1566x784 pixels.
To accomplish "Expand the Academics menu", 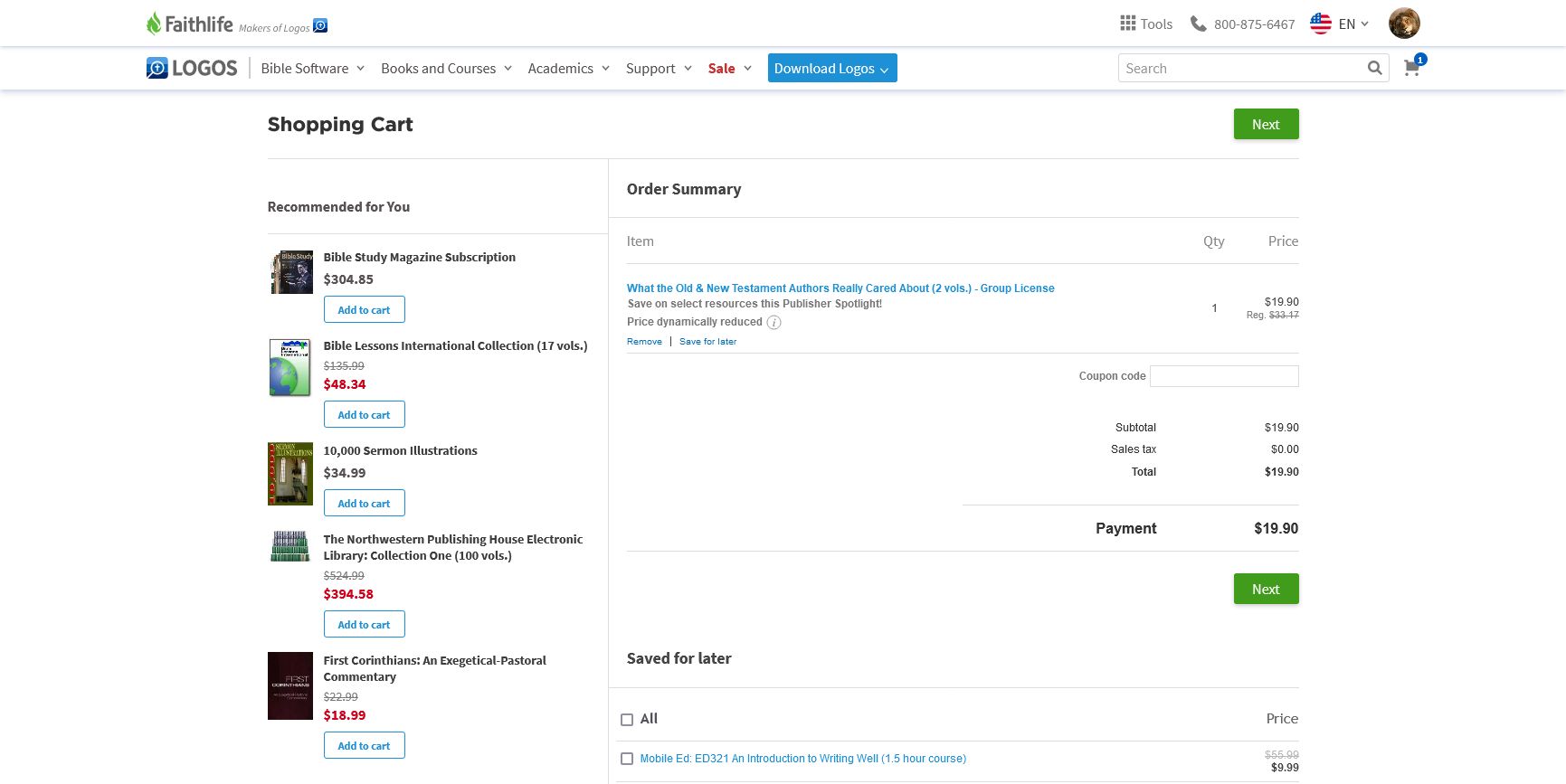I will [568, 68].
